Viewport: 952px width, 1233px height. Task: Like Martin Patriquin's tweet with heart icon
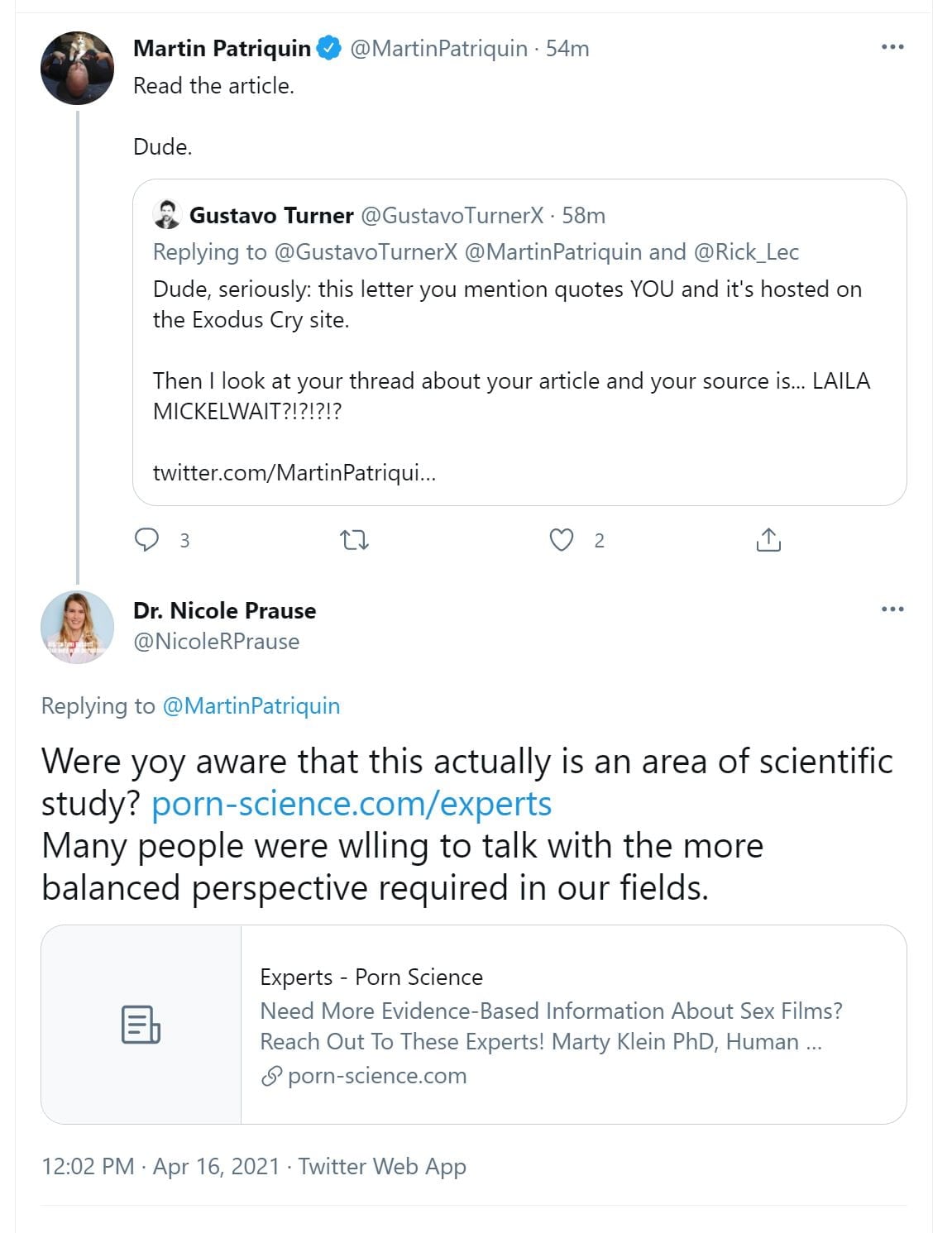click(x=562, y=540)
